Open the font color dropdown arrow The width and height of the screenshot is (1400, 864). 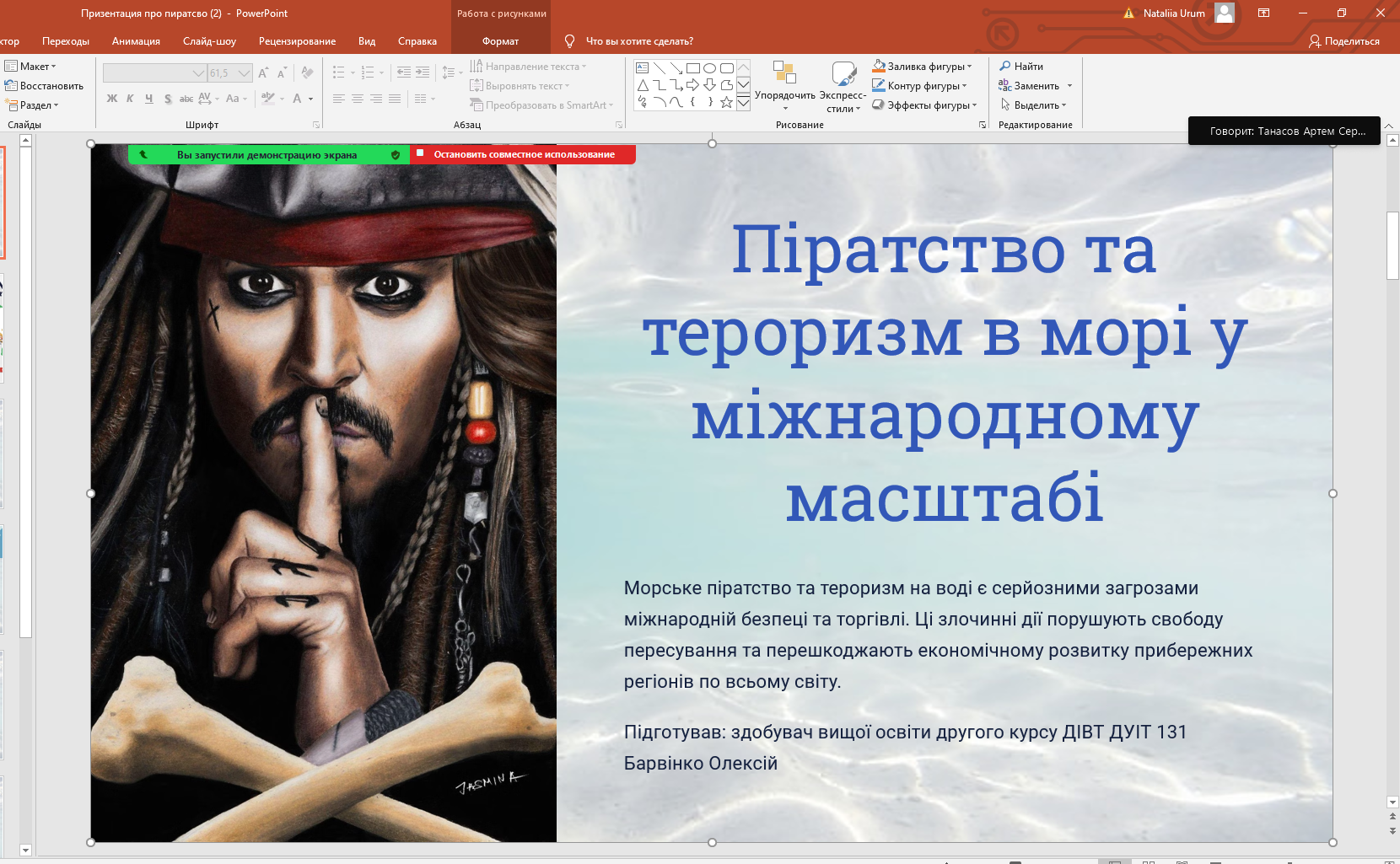[x=311, y=99]
